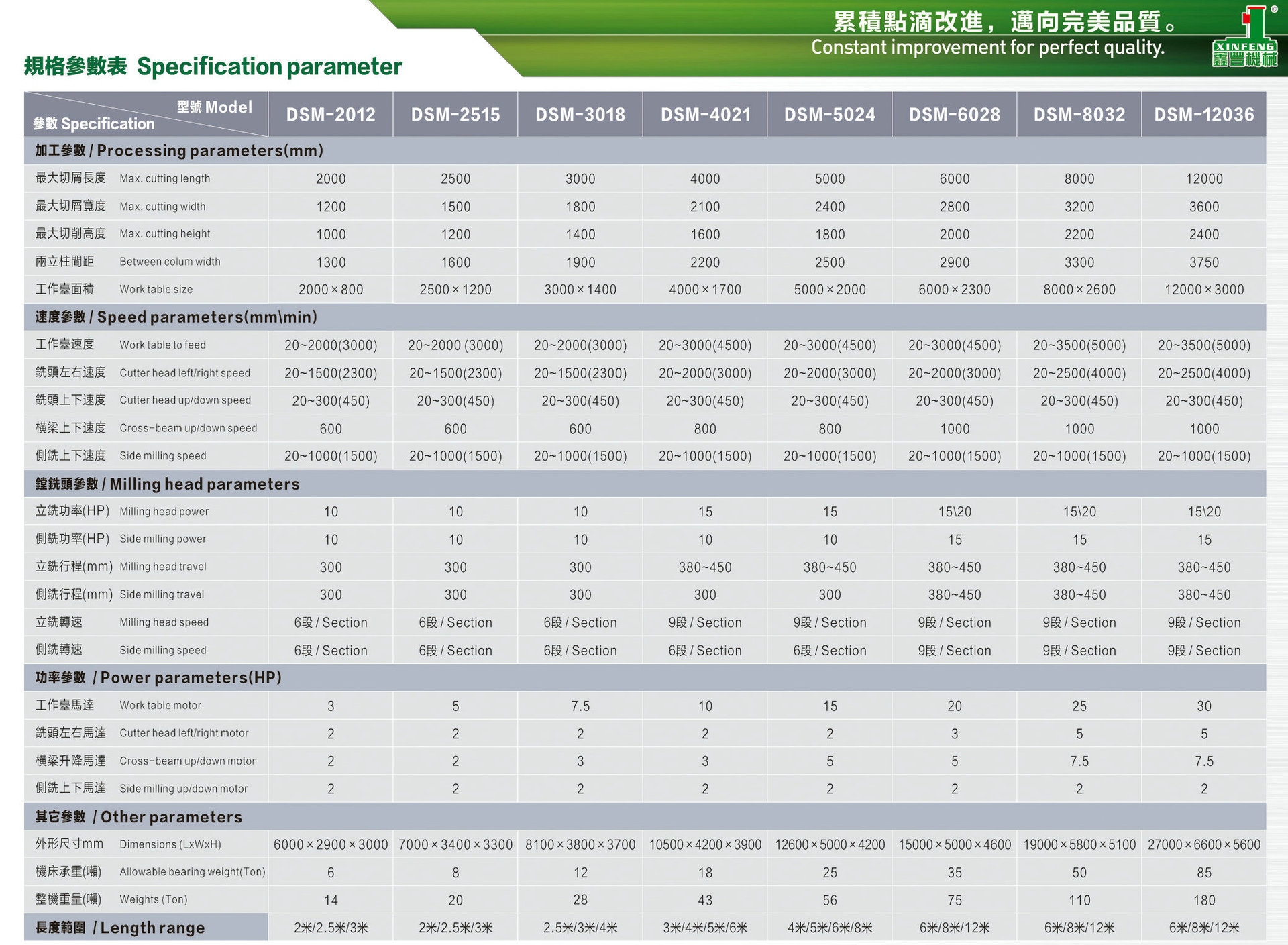Click the Work table motor row label
Screen dimensions: 1288x945
pyautogui.click(x=160, y=706)
